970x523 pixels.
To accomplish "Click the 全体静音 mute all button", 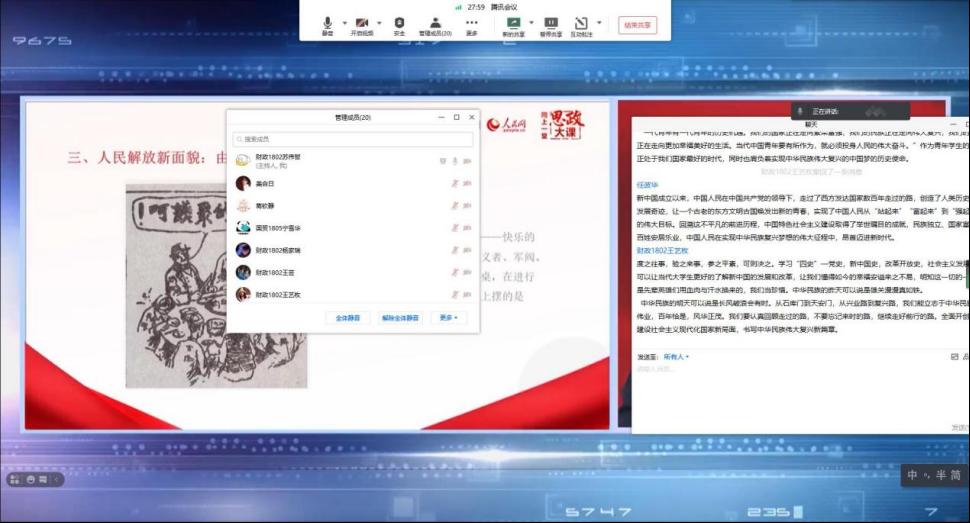I will coord(348,318).
